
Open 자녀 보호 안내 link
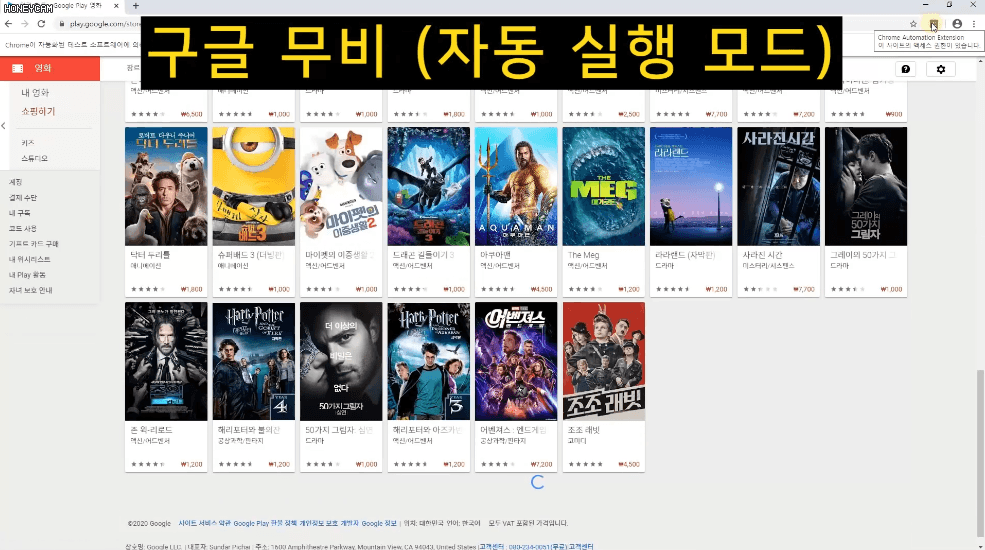pos(30,290)
